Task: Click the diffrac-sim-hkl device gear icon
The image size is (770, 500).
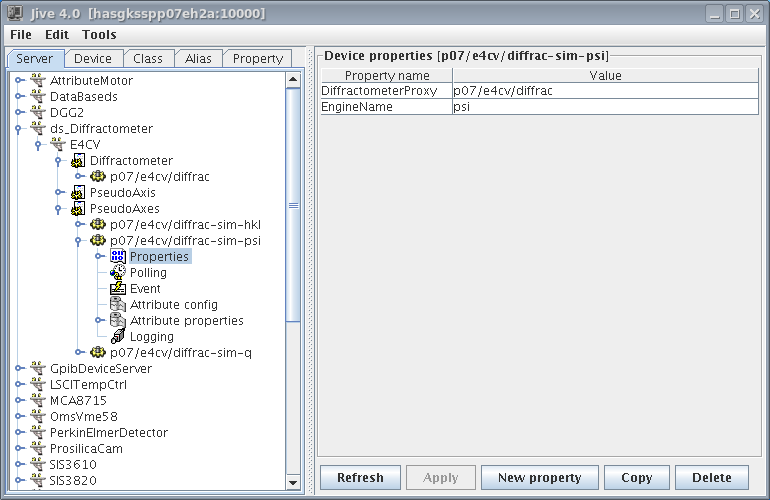Action: coord(98,224)
